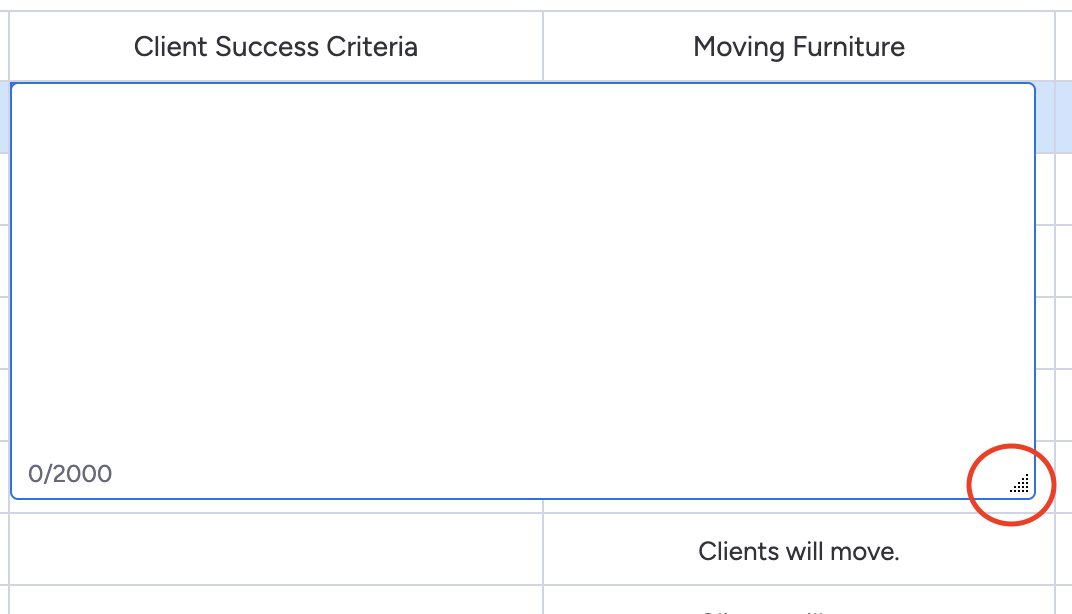Click the cell containing Clients will move.
The image size is (1072, 614).
tap(797, 551)
